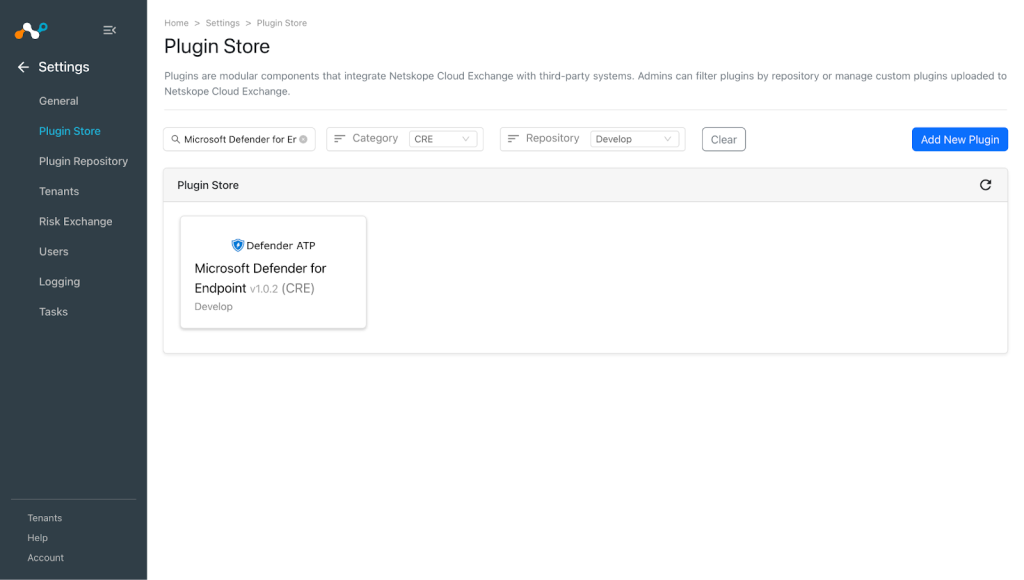Open the Repository Develop dropdown

[634, 139]
